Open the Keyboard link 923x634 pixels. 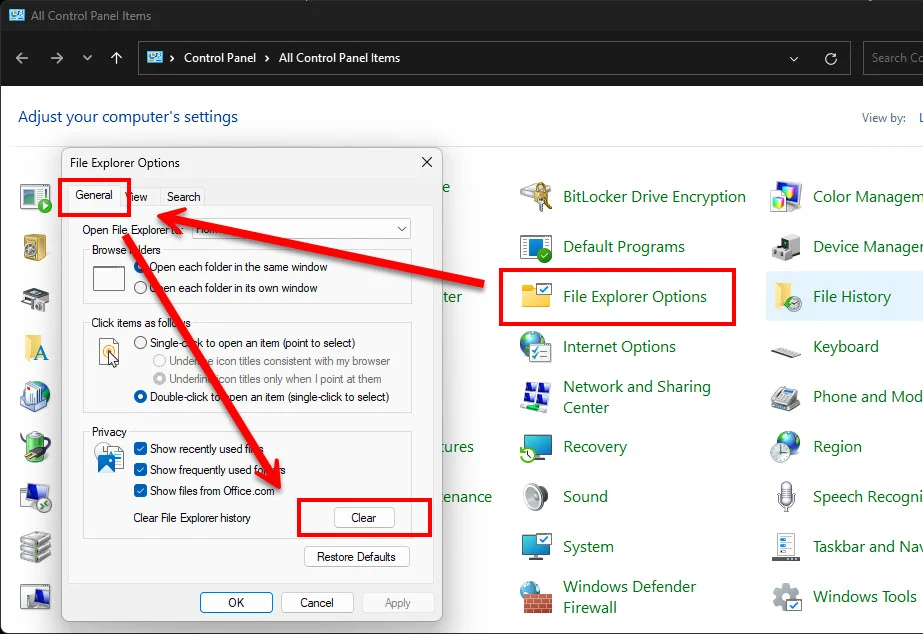845,347
